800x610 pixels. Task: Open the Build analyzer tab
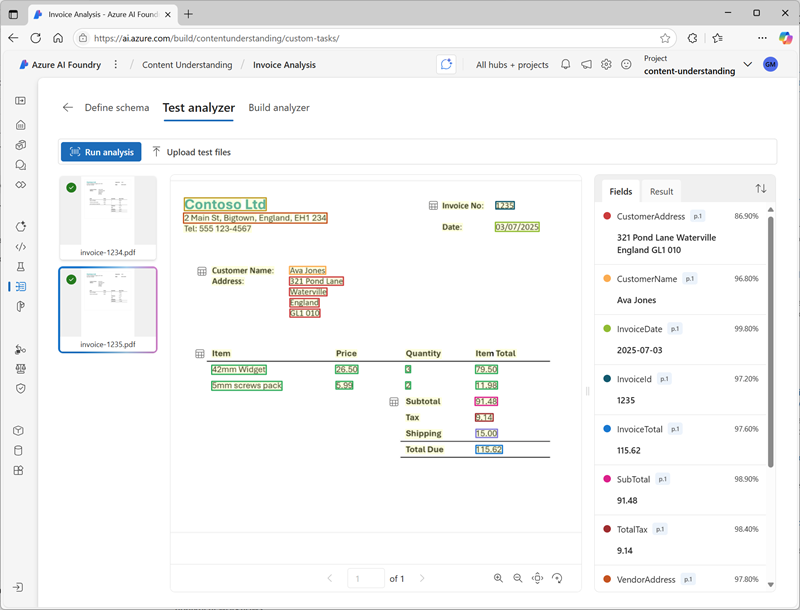pyautogui.click(x=279, y=108)
